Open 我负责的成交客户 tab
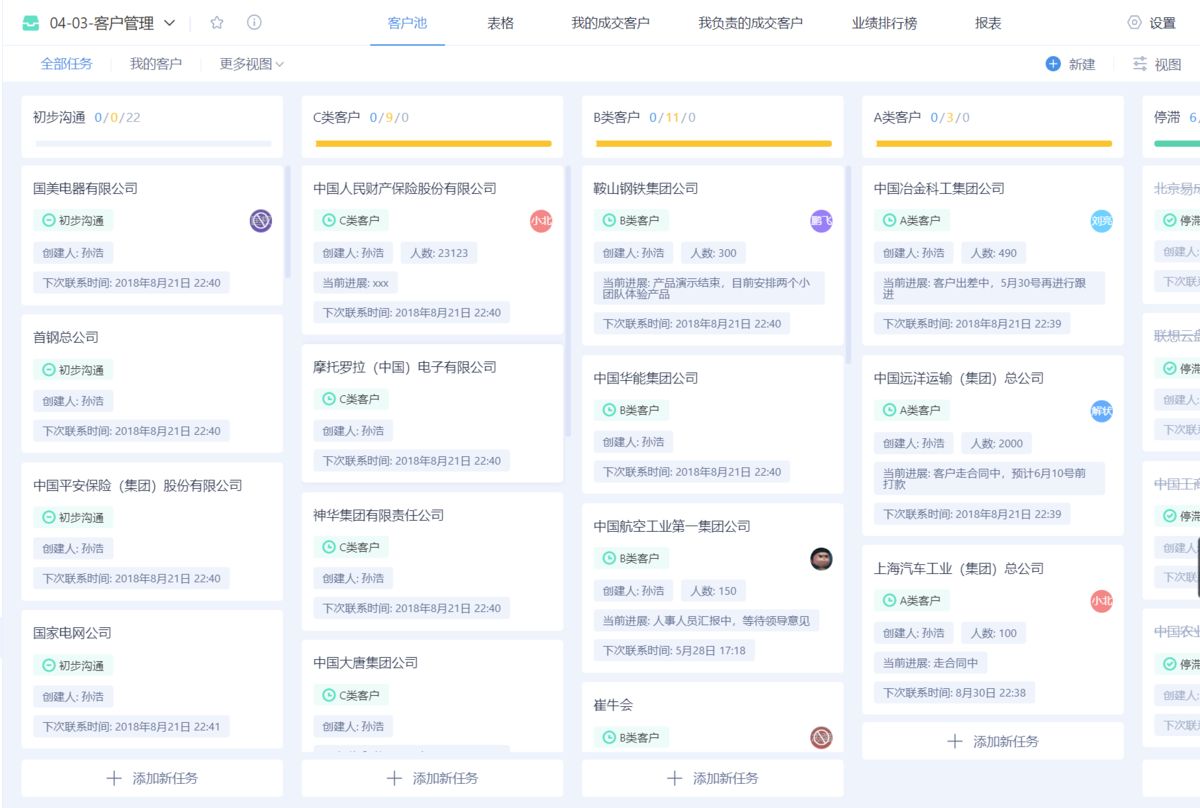The width and height of the screenshot is (1200, 808). pyautogui.click(x=750, y=23)
